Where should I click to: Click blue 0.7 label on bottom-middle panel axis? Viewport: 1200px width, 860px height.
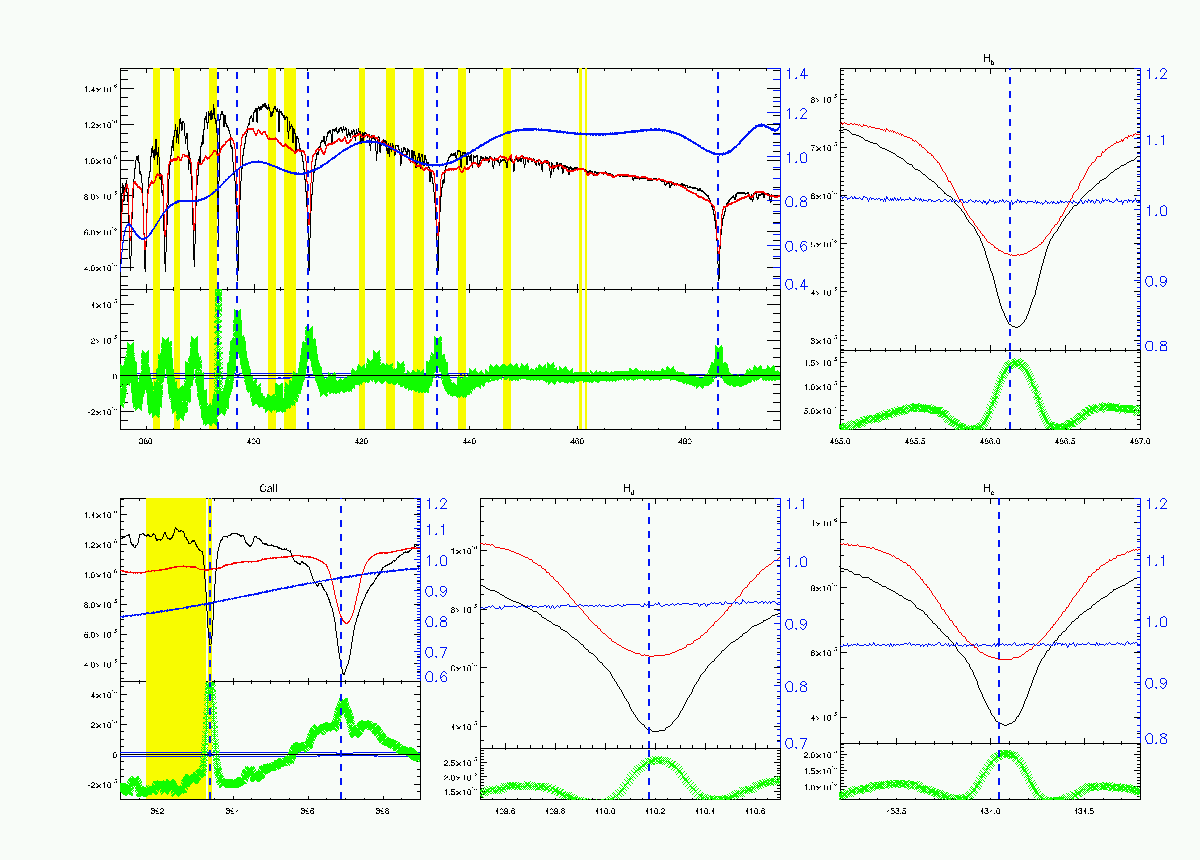click(795, 743)
